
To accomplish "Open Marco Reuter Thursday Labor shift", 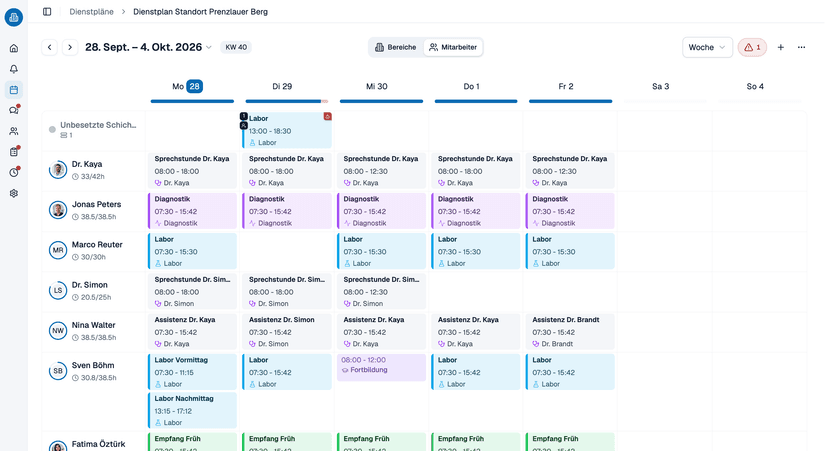I will [x=476, y=251].
